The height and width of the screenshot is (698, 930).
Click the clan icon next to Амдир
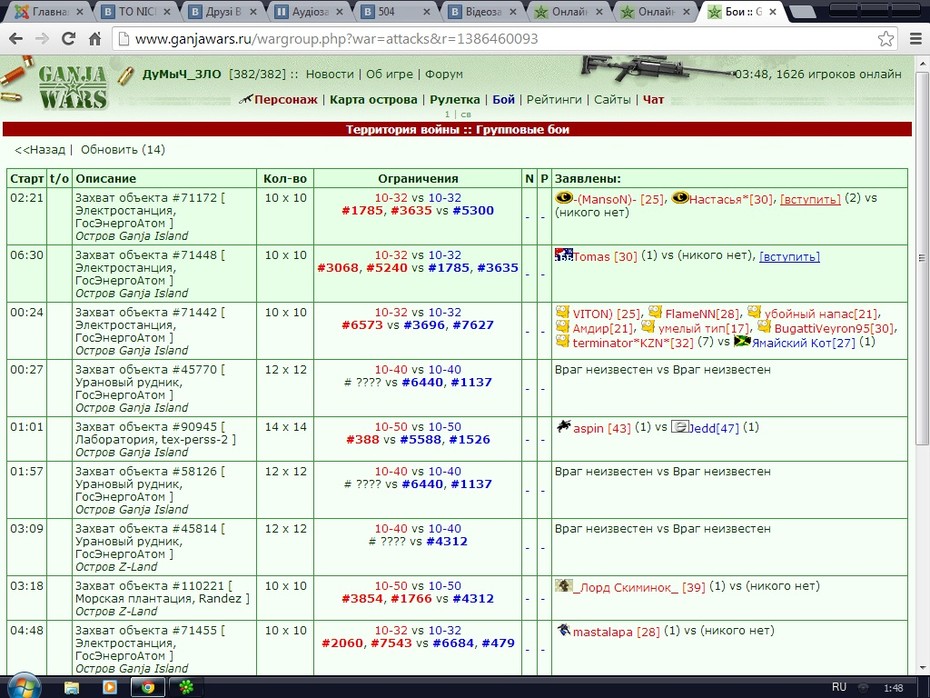(x=562, y=327)
